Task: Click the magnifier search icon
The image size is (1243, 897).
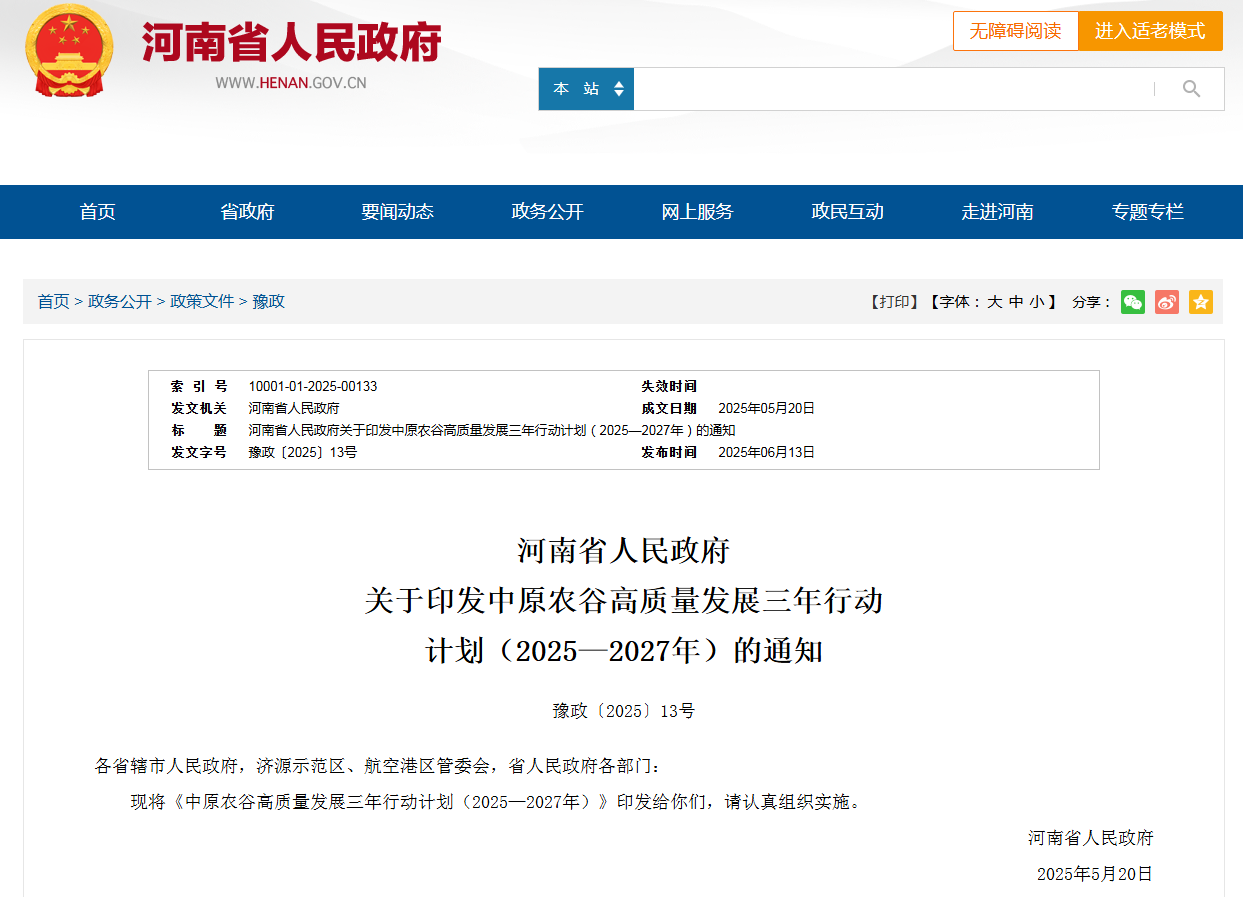Action: coord(1190,89)
